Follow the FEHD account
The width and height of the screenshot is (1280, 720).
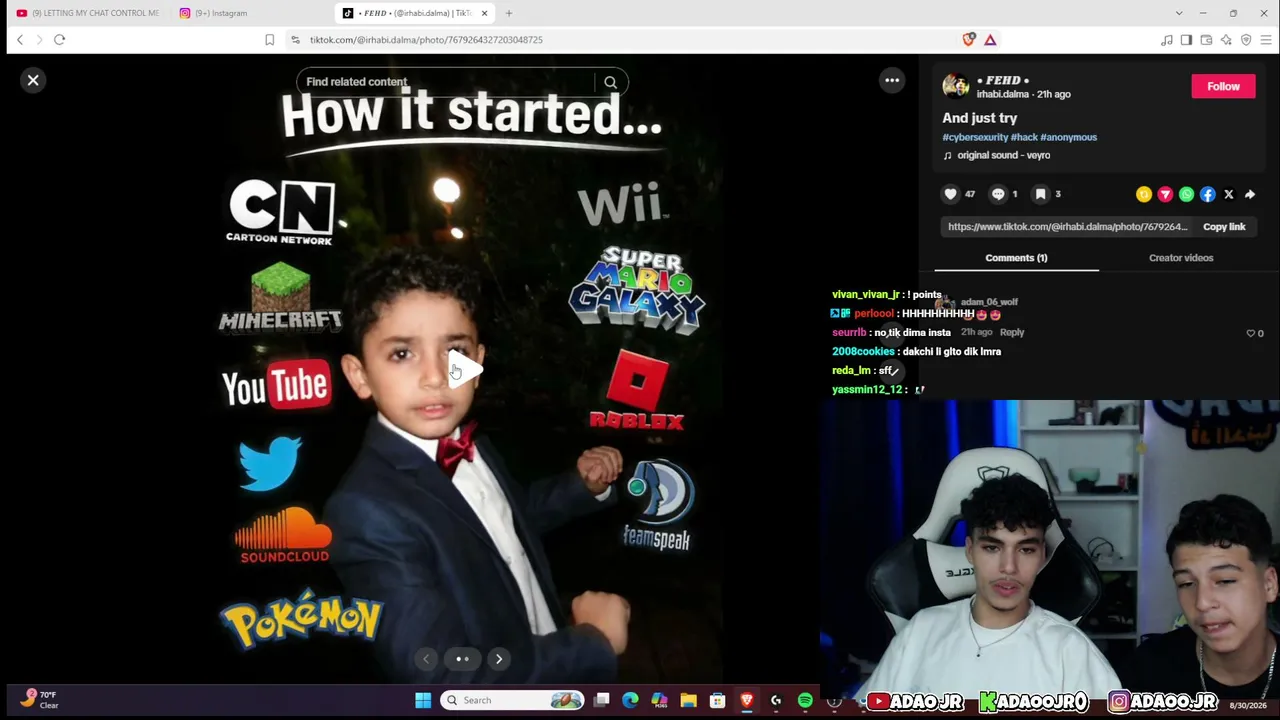(1223, 86)
